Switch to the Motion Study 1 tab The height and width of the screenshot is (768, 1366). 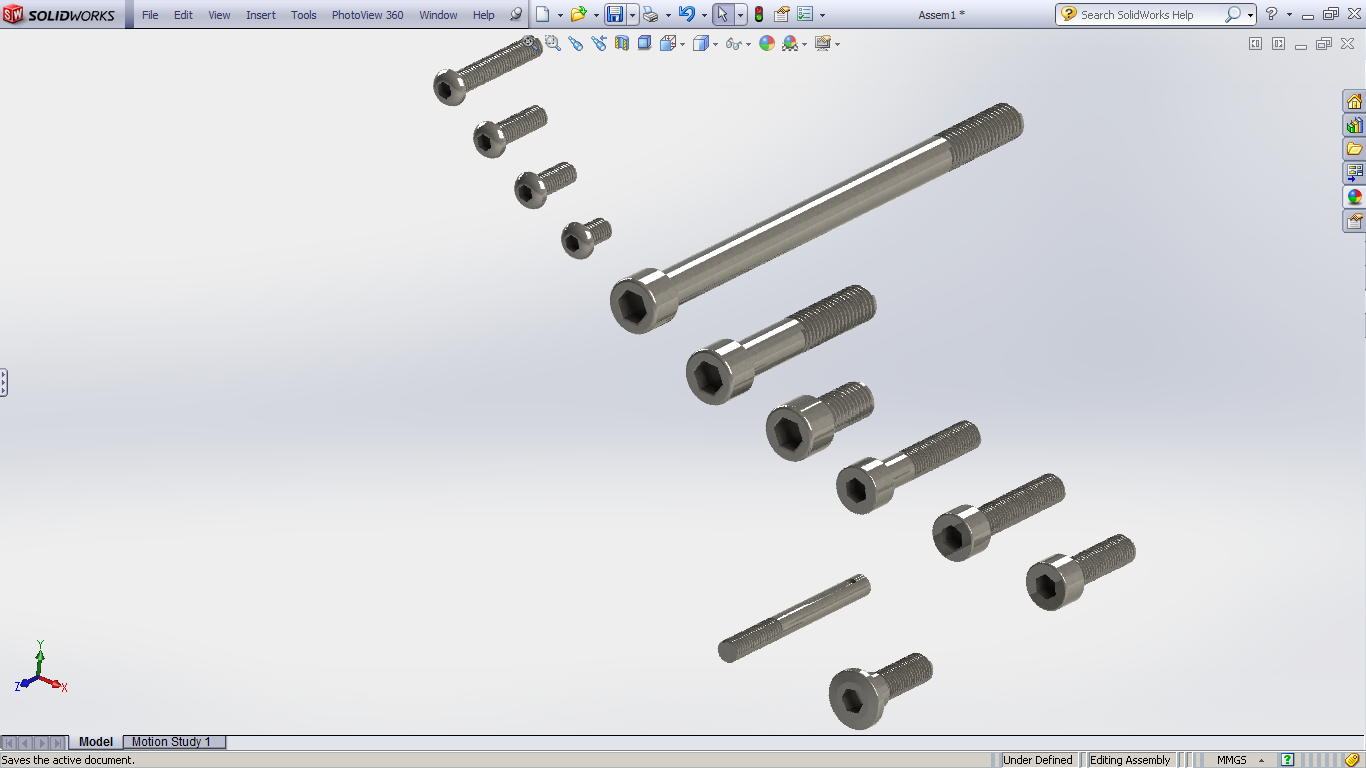pos(174,742)
